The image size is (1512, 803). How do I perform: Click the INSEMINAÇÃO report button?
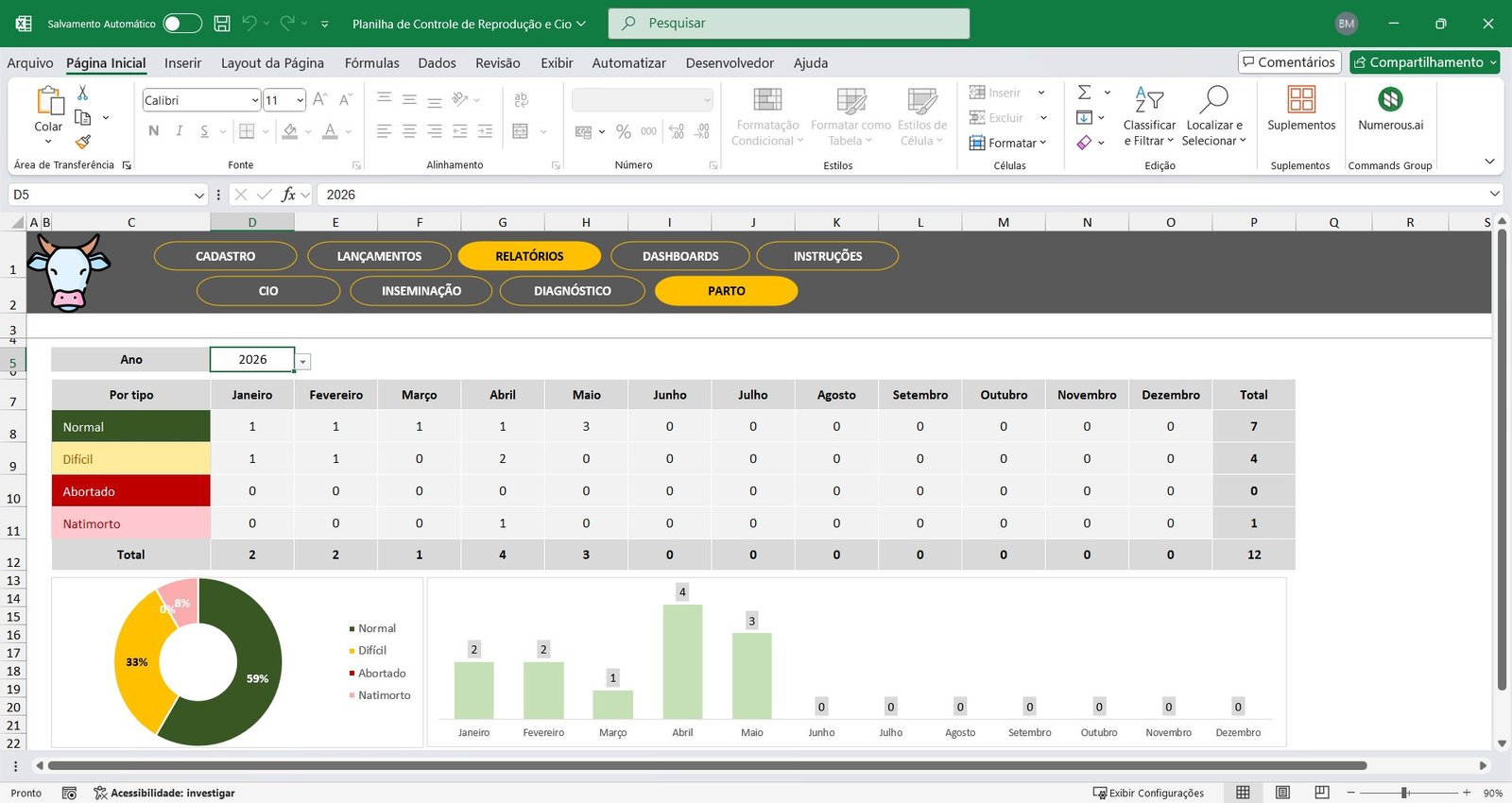coord(421,291)
